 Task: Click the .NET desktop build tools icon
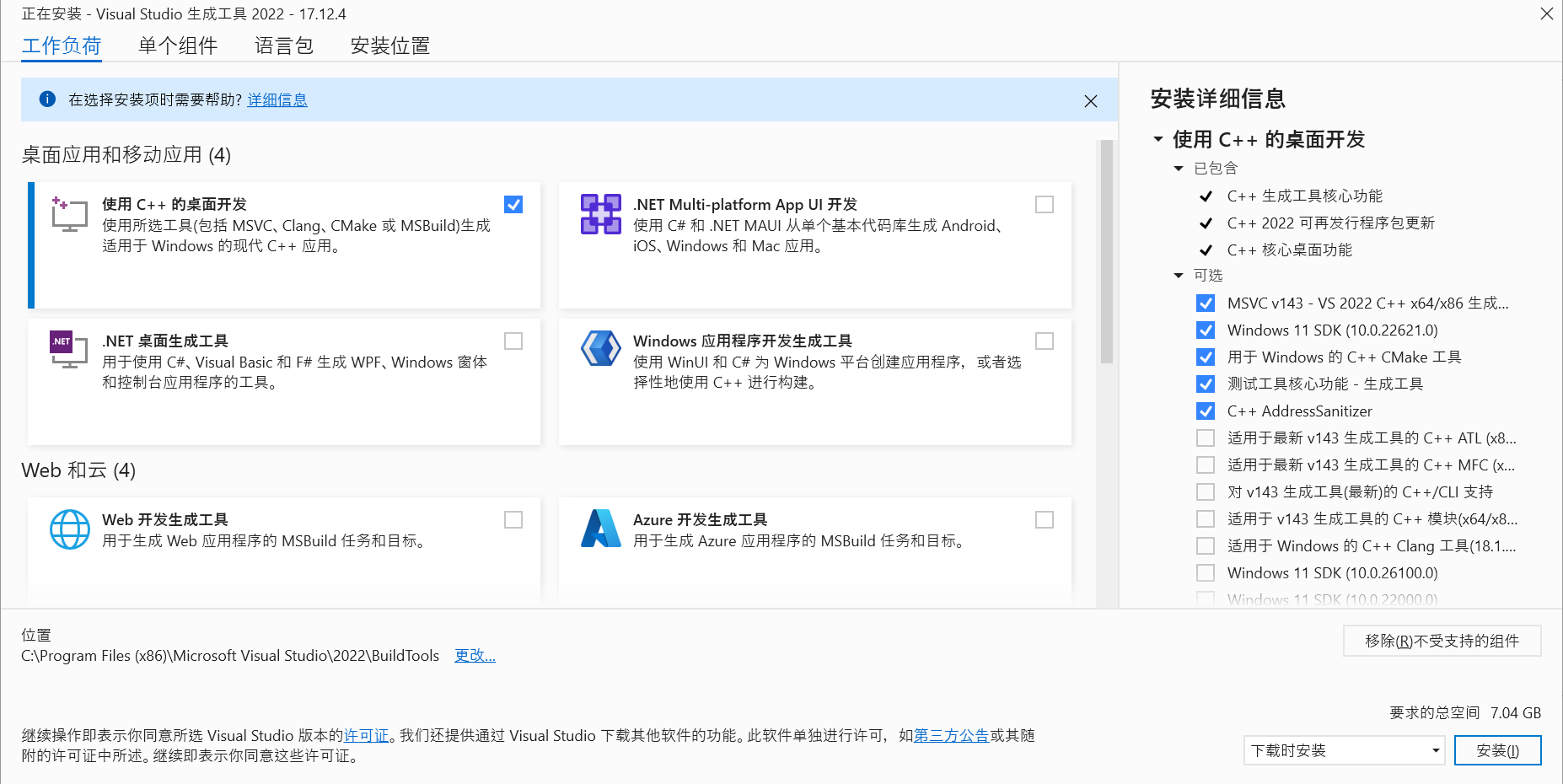point(69,349)
